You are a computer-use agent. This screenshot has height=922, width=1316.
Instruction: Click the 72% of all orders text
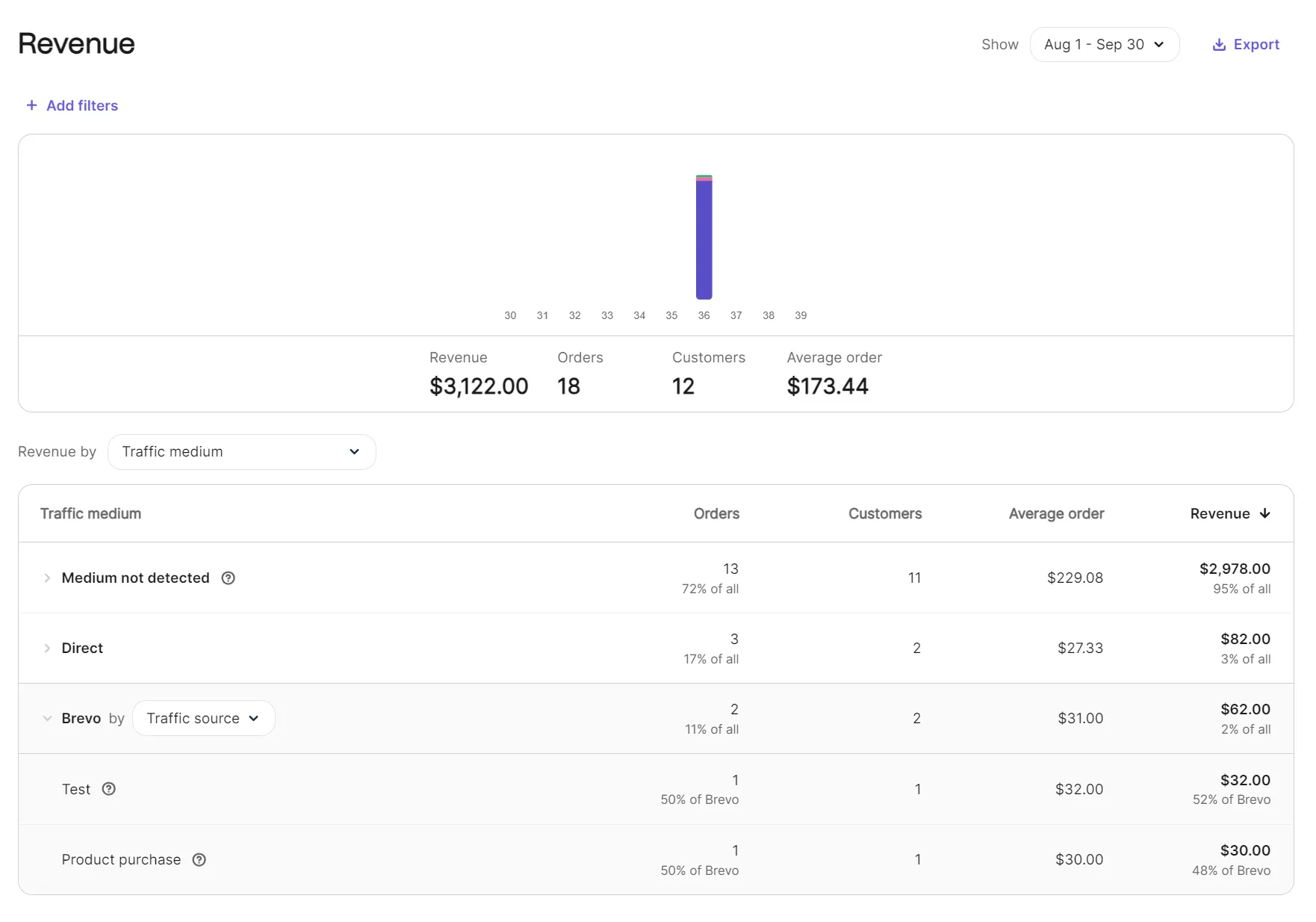coord(710,589)
